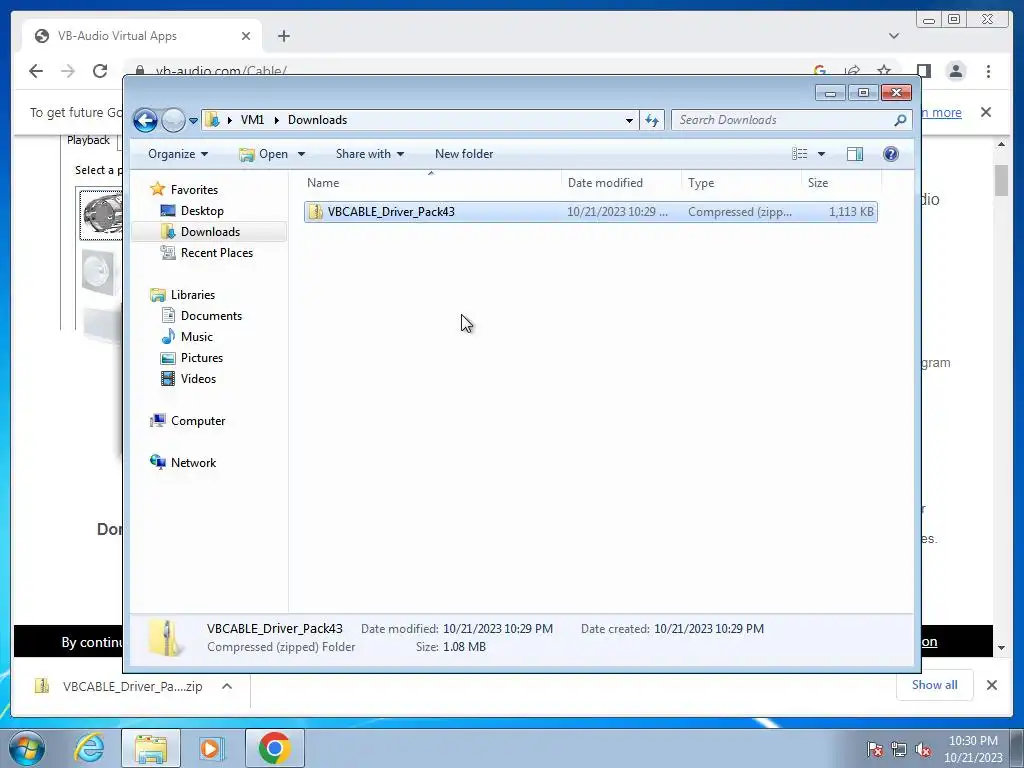Open the muted volume tray icon

923,749
